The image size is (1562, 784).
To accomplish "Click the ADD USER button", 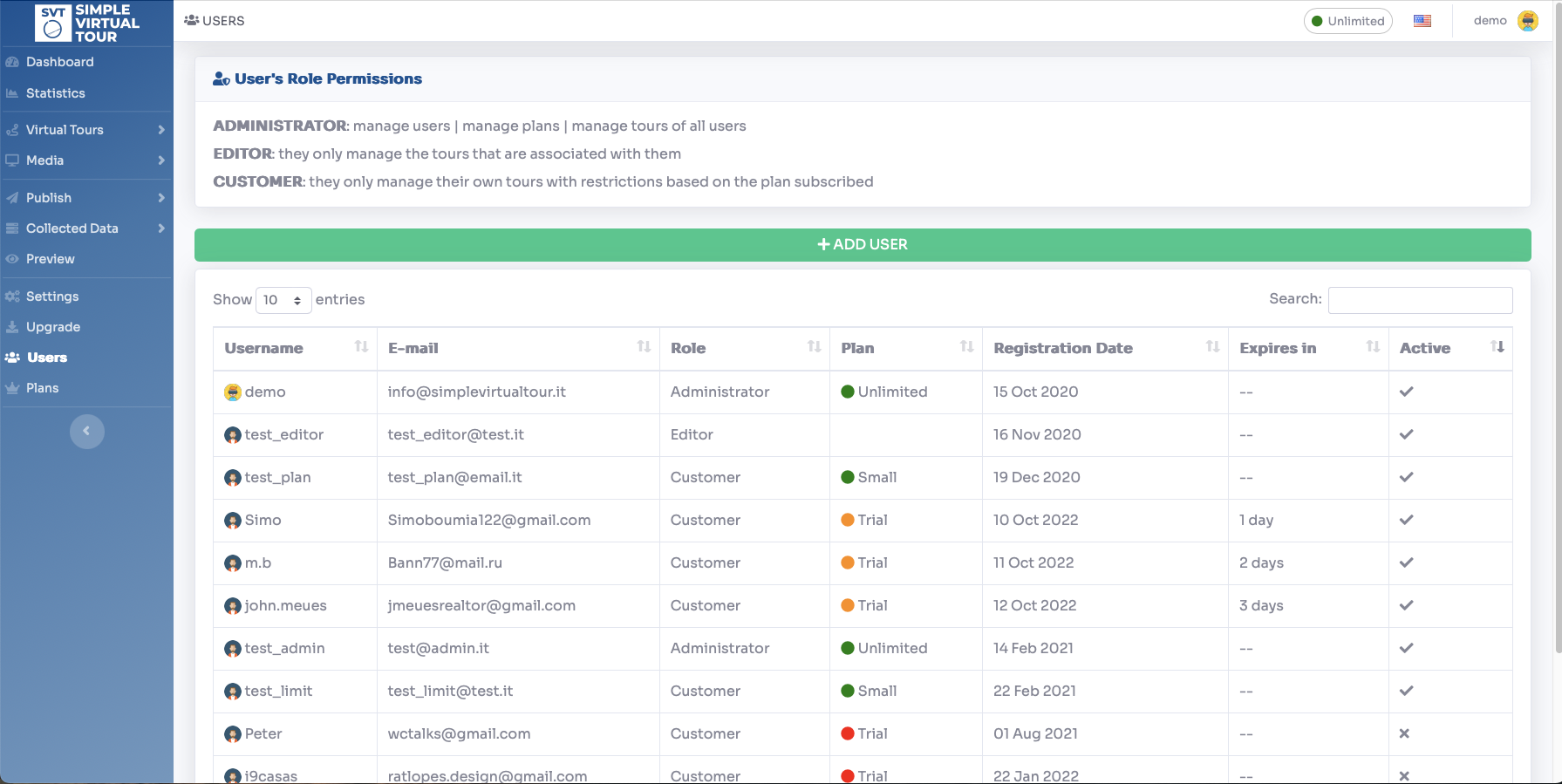I will pos(862,245).
